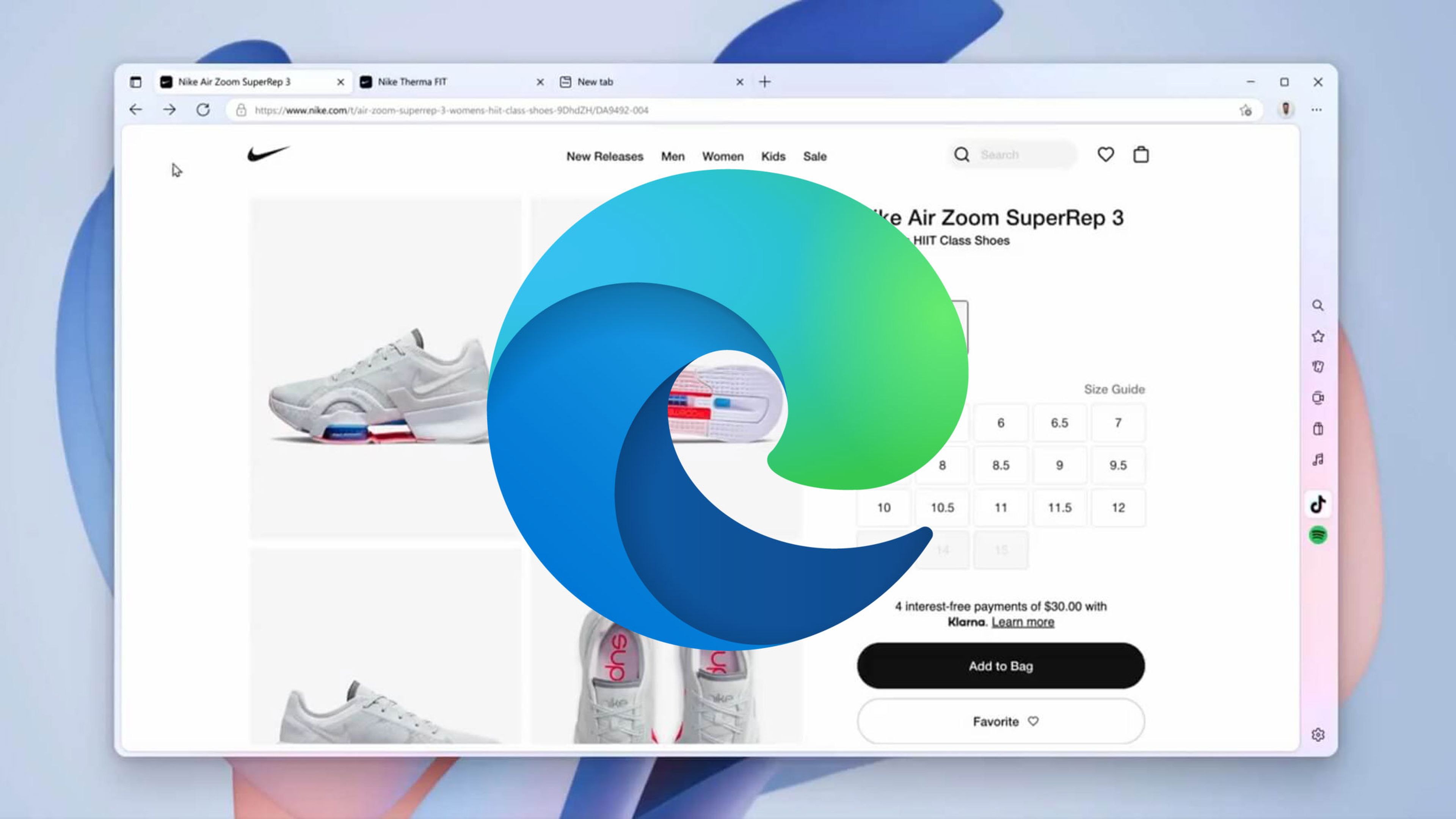Image resolution: width=1456 pixels, height=819 pixels.
Task: Open sidebar search icon
Action: (x=1318, y=306)
